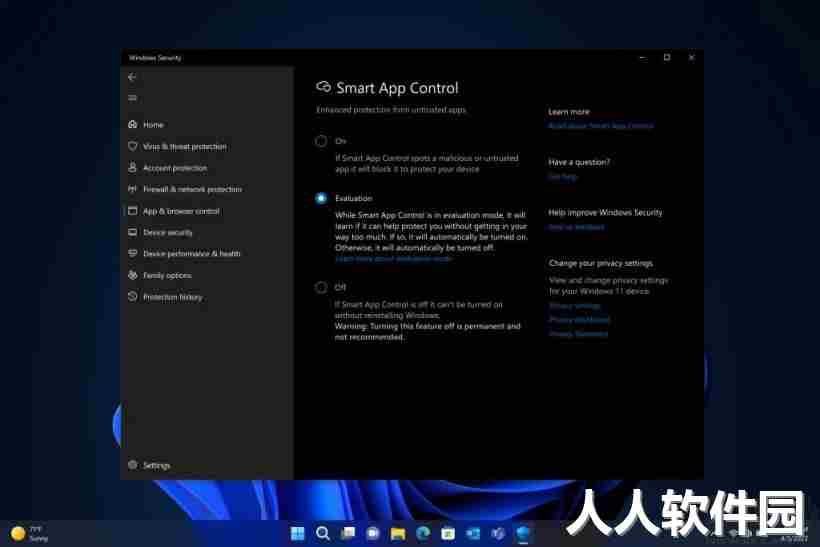820x547 pixels.
Task: Click 'Help improve Windows Security' heading
Action: pyautogui.click(x=605, y=212)
